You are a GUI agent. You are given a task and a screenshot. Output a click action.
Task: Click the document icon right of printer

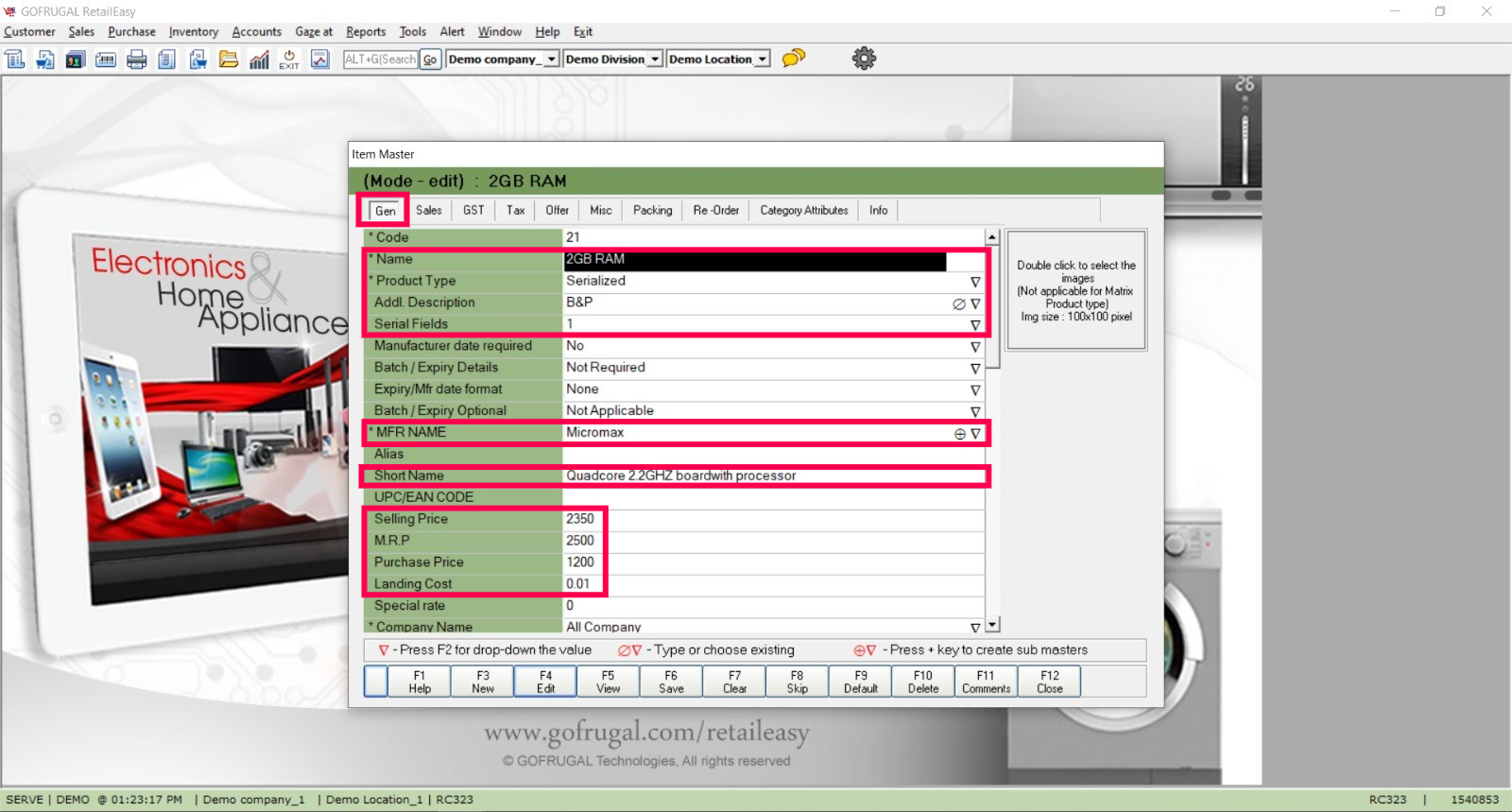click(x=167, y=60)
